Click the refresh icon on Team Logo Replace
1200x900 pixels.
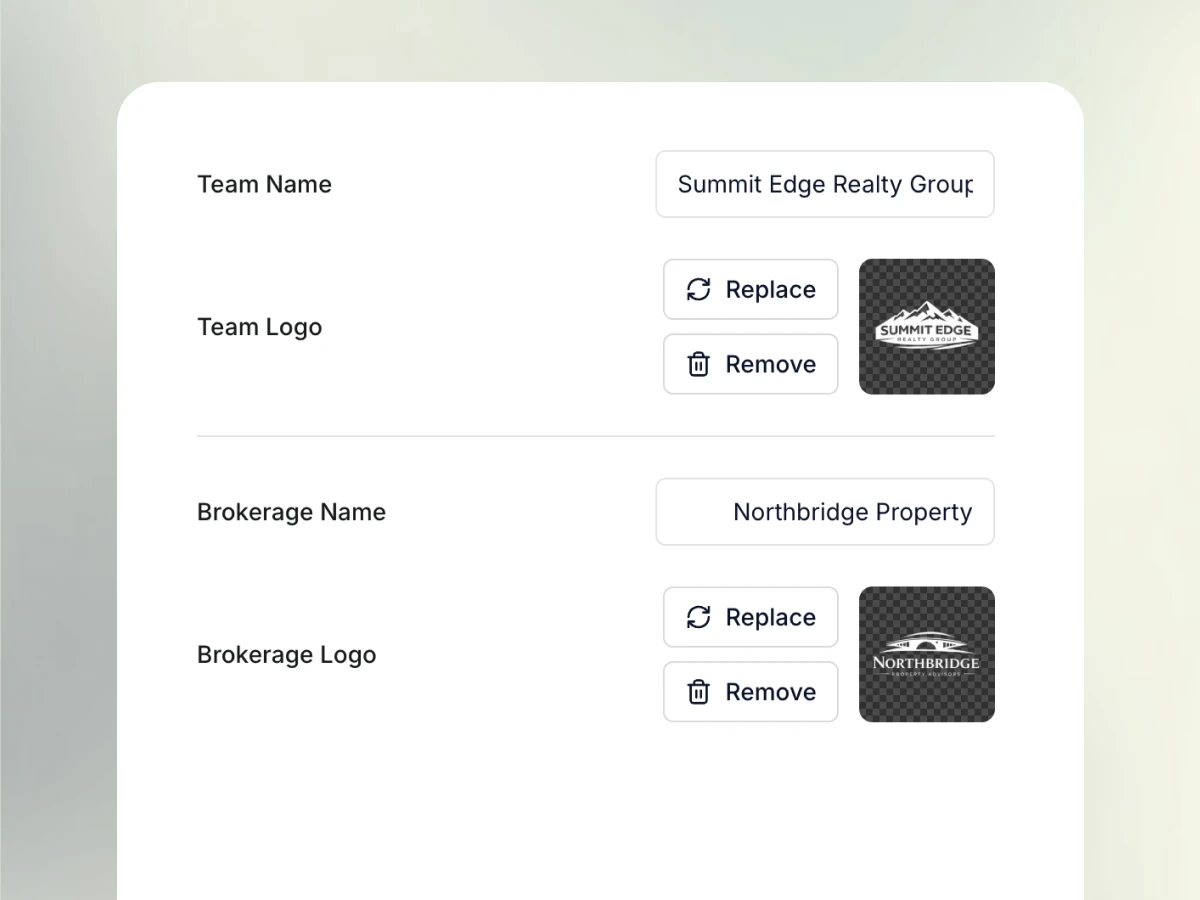(x=698, y=290)
